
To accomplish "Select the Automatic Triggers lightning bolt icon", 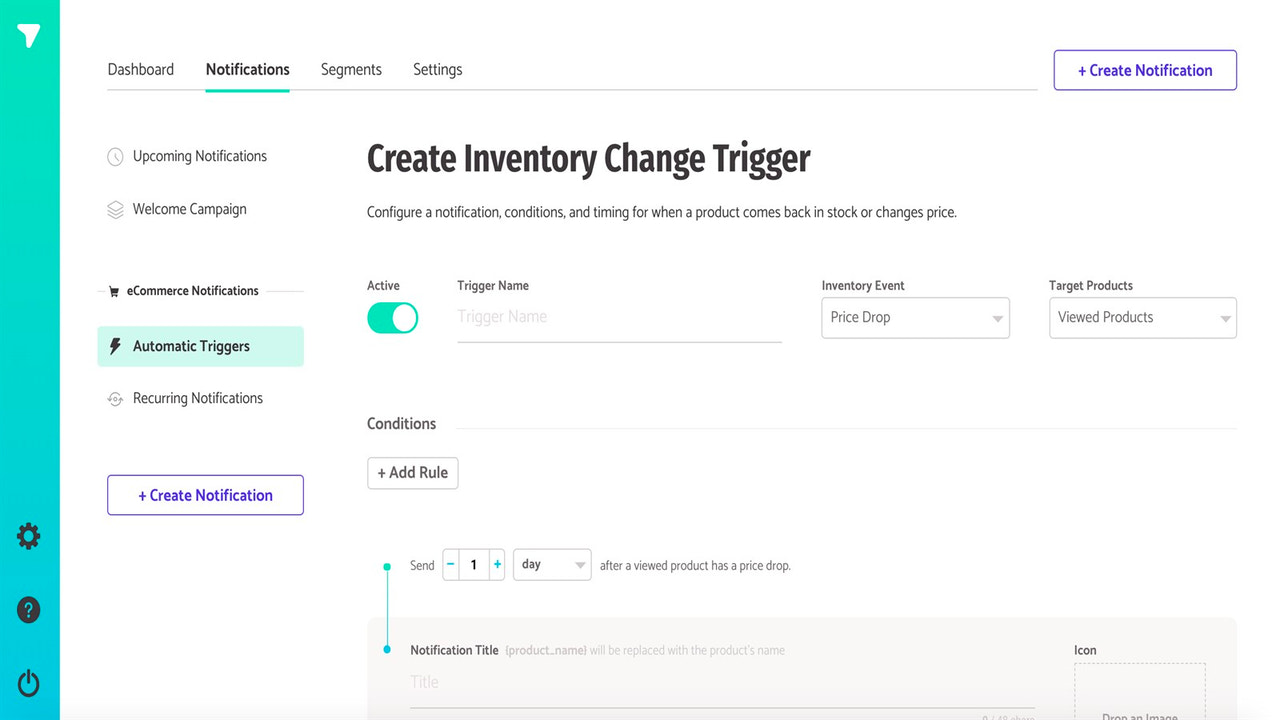I will tap(117, 345).
